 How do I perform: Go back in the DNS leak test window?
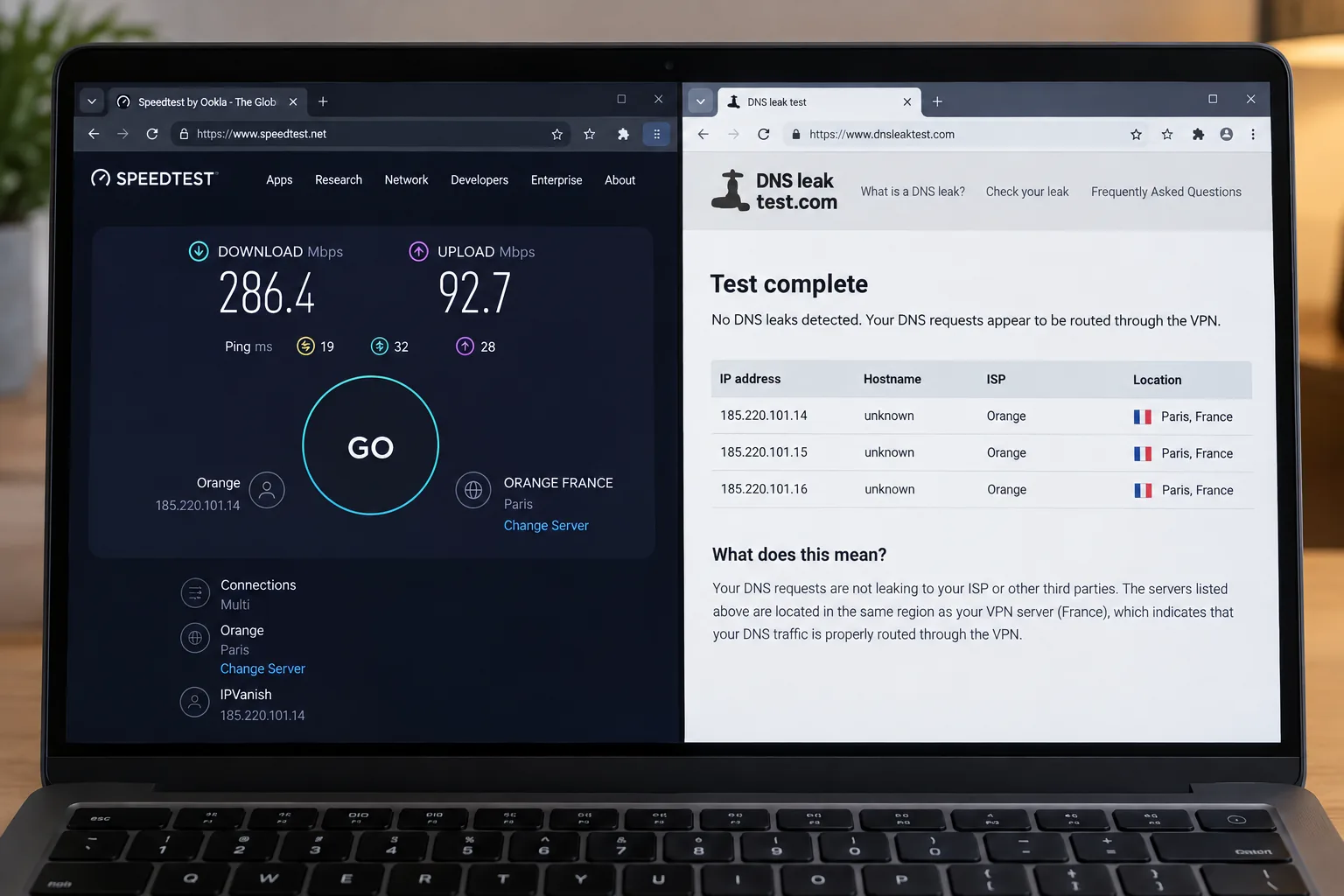point(703,134)
